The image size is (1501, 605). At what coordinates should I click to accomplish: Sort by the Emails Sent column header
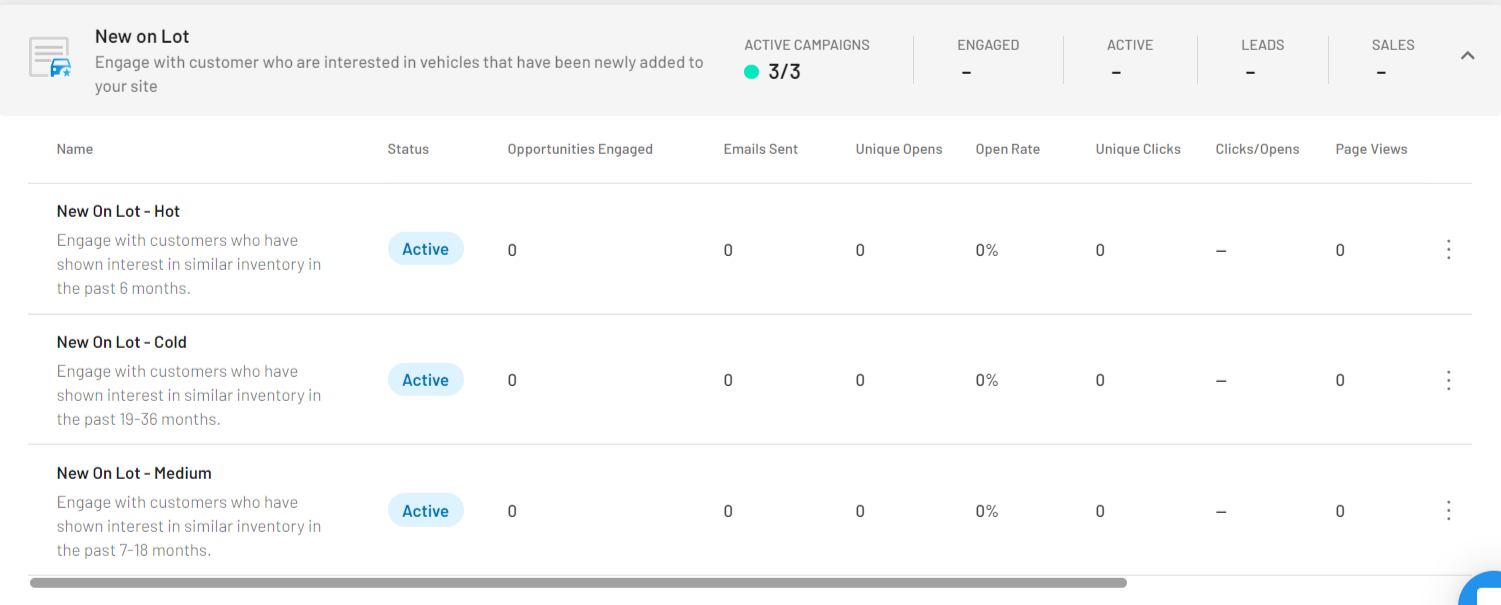[x=760, y=149]
